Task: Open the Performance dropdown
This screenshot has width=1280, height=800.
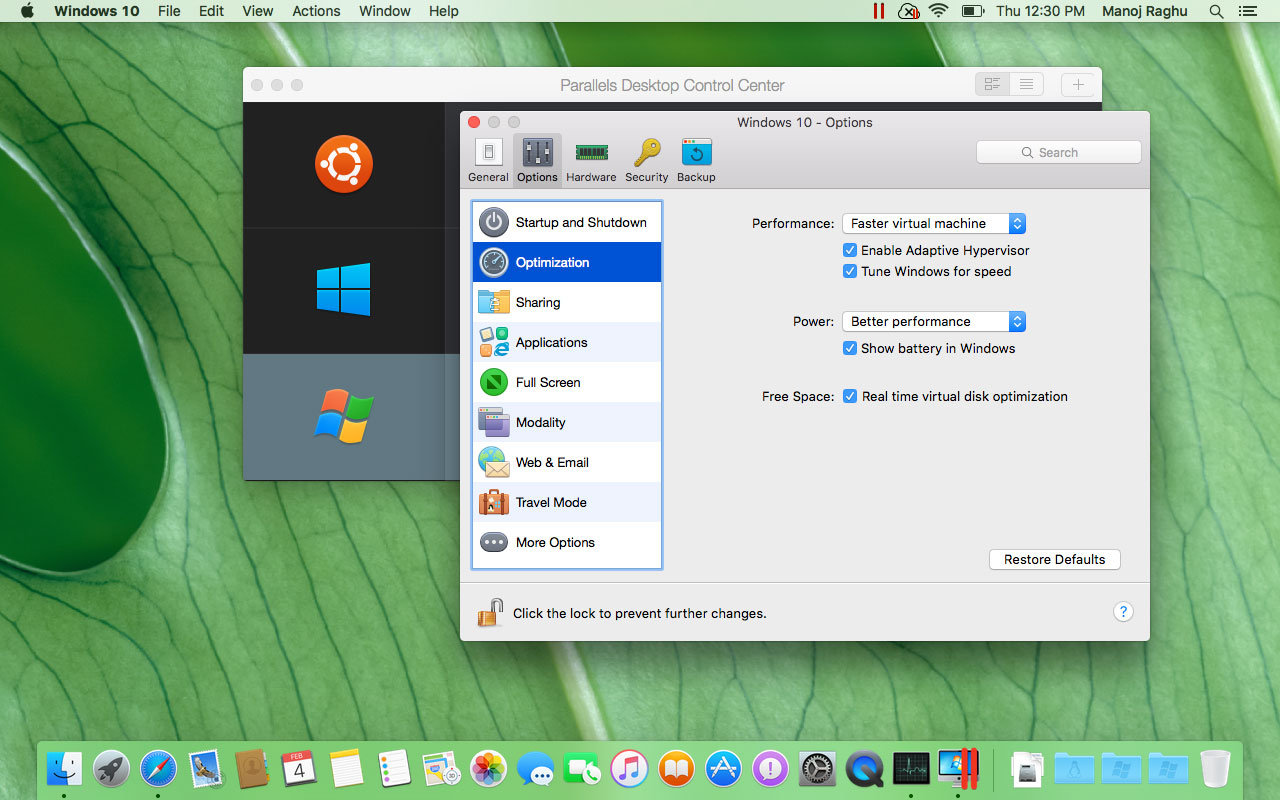Action: (x=934, y=223)
